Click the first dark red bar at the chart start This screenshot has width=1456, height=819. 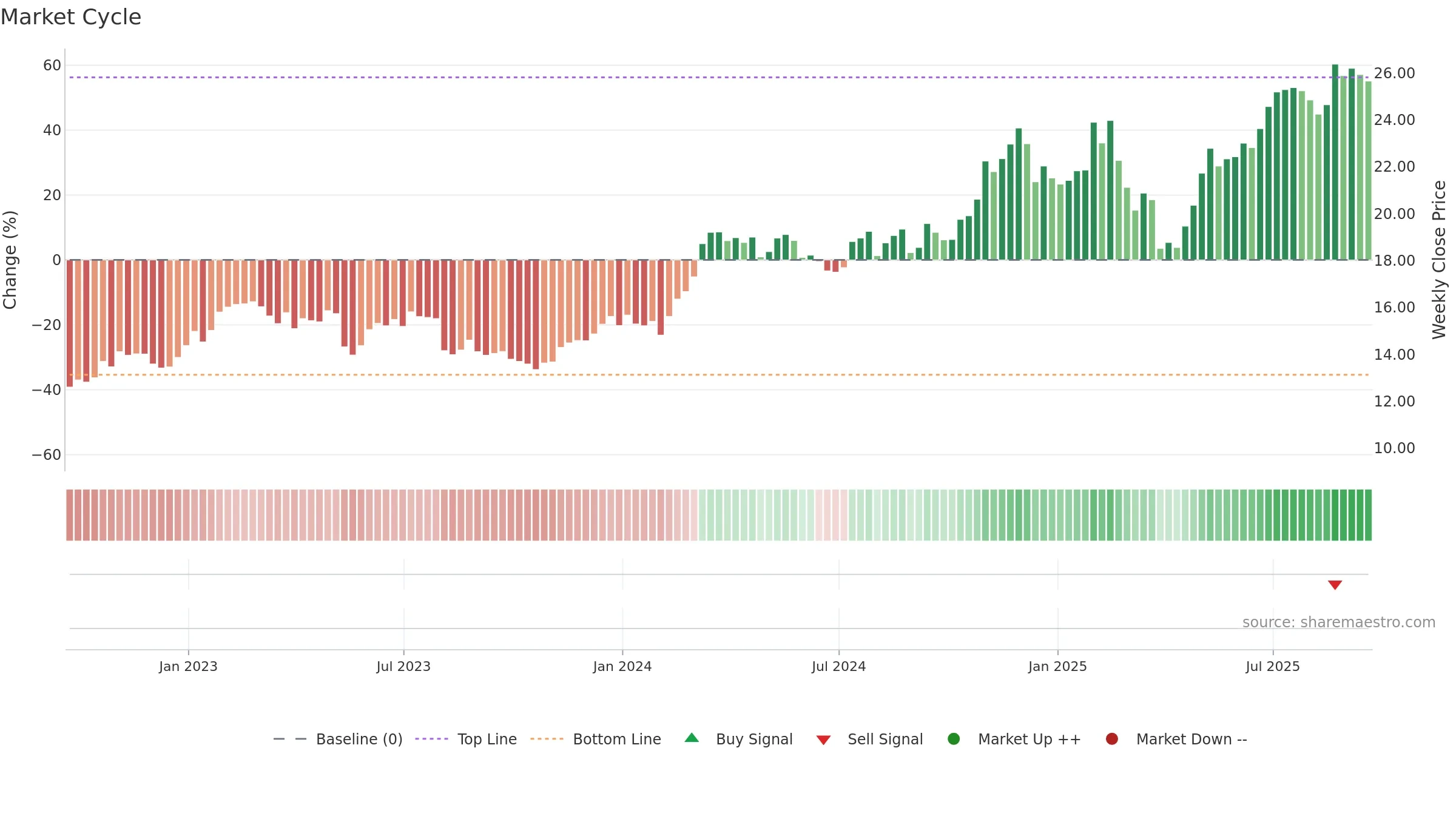(x=70, y=323)
